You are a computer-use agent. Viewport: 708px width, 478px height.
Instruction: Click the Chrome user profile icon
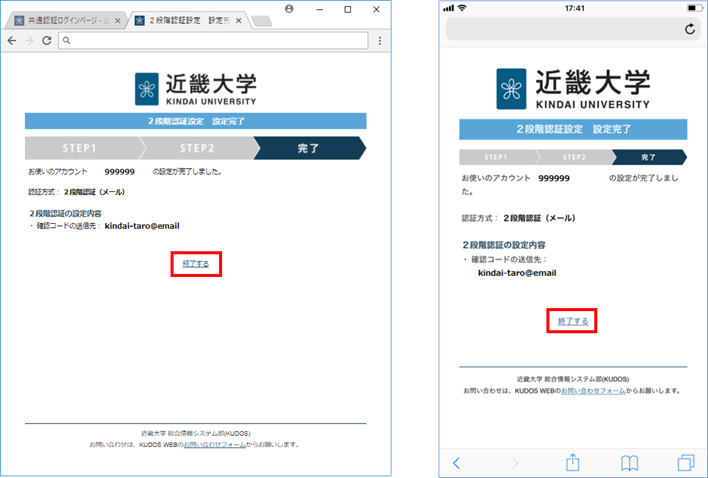click(x=289, y=9)
